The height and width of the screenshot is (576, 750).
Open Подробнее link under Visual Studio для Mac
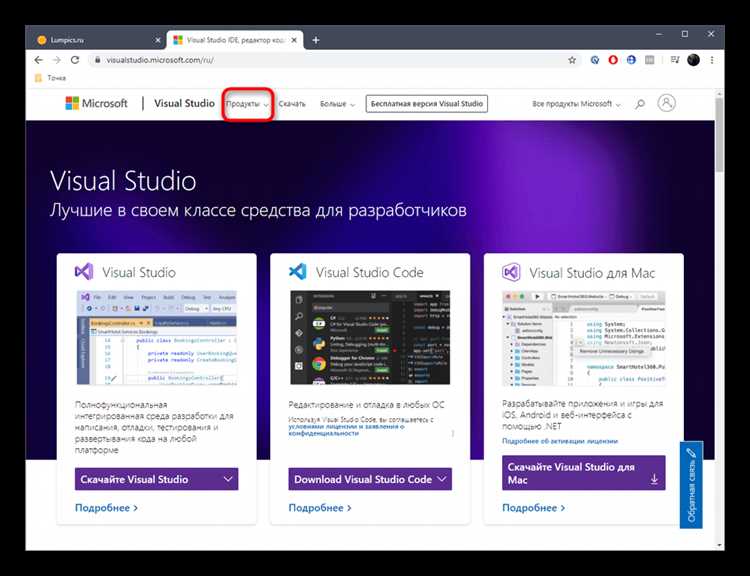pyautogui.click(x=533, y=508)
